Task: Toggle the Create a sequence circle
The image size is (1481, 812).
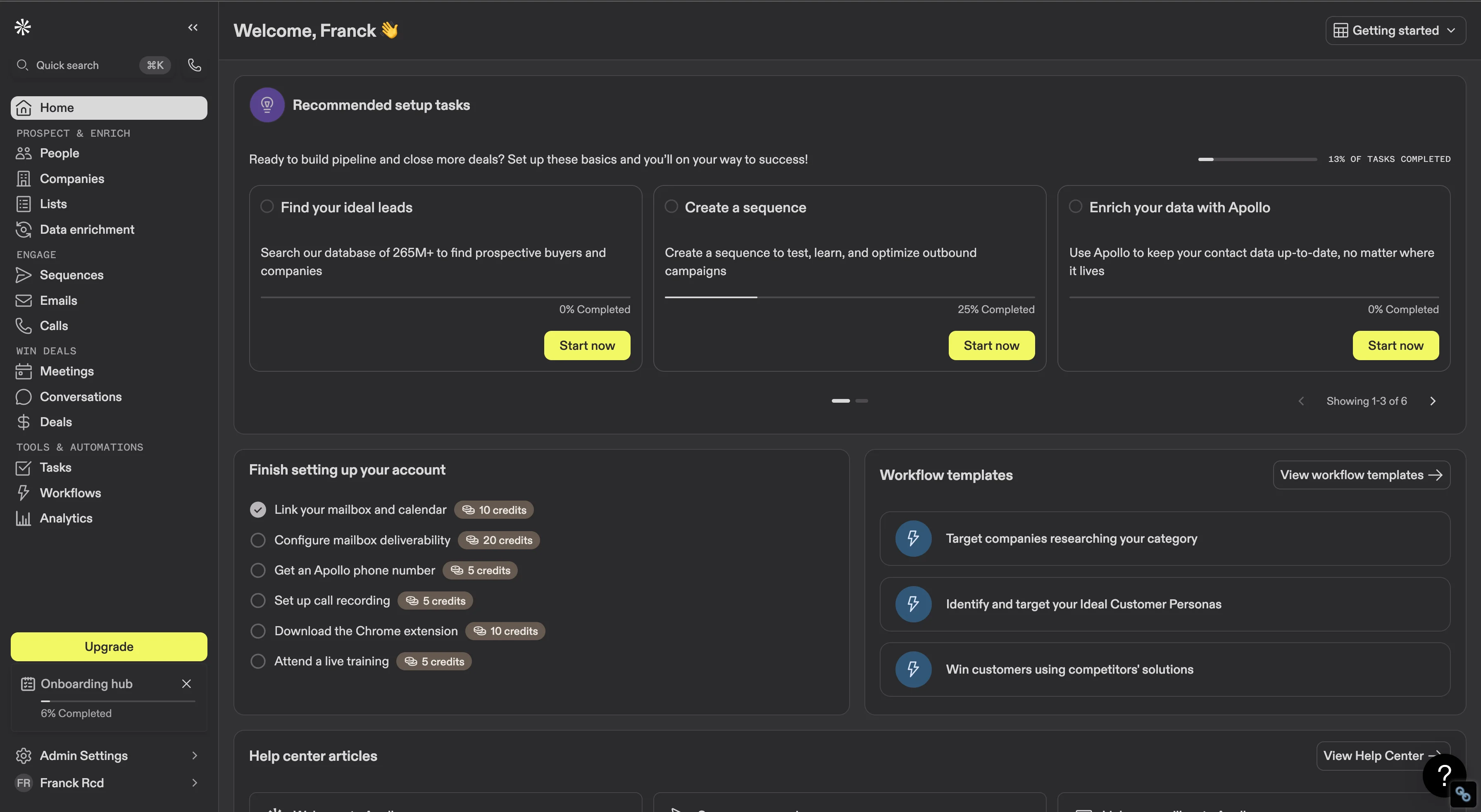Action: pos(671,207)
